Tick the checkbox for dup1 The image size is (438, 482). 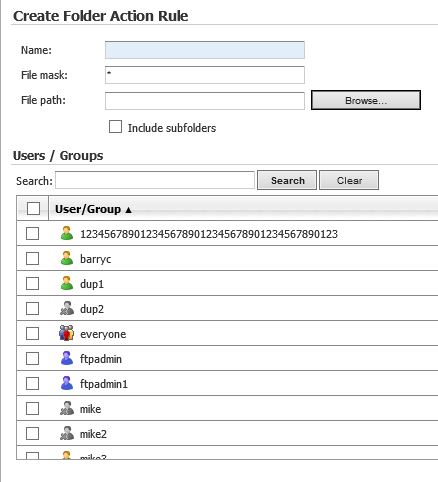(x=32, y=283)
